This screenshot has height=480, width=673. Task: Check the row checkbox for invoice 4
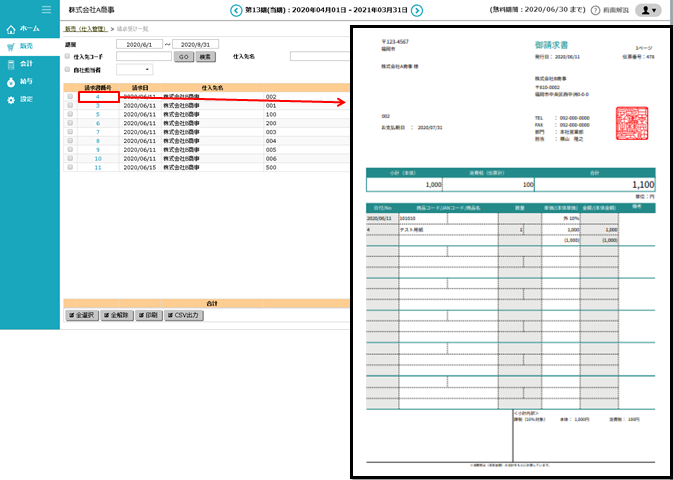[x=69, y=97]
